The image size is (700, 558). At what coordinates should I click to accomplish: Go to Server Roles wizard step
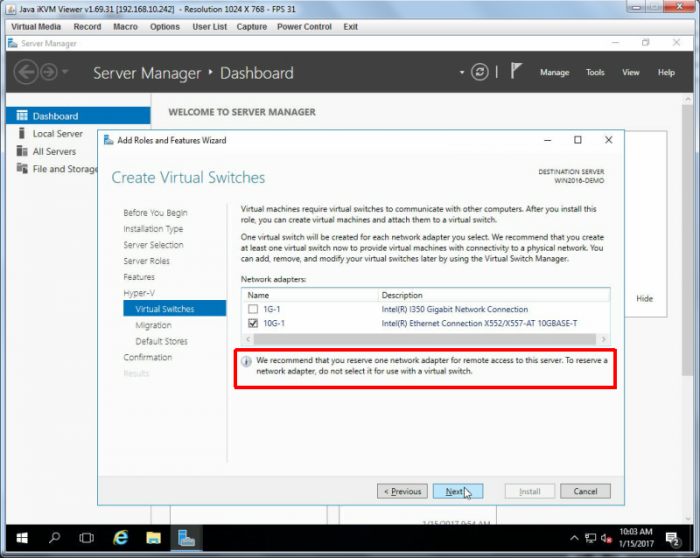coord(146,261)
